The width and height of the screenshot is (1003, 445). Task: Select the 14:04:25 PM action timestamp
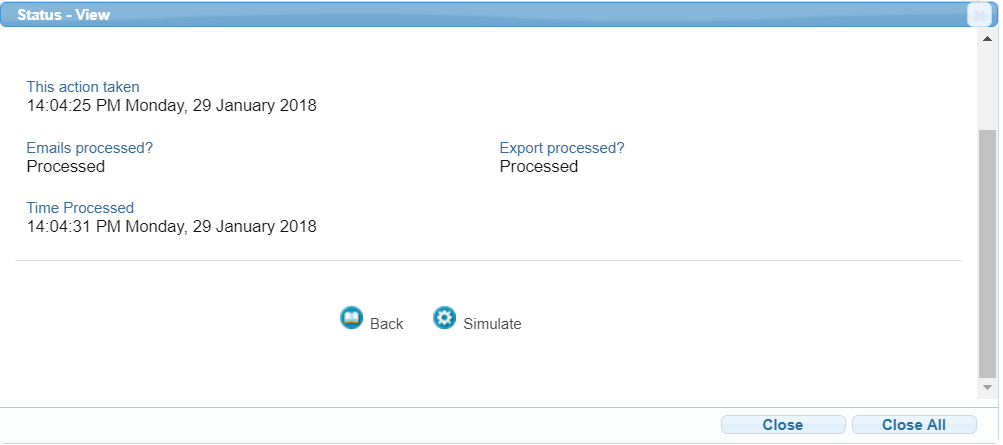point(171,105)
